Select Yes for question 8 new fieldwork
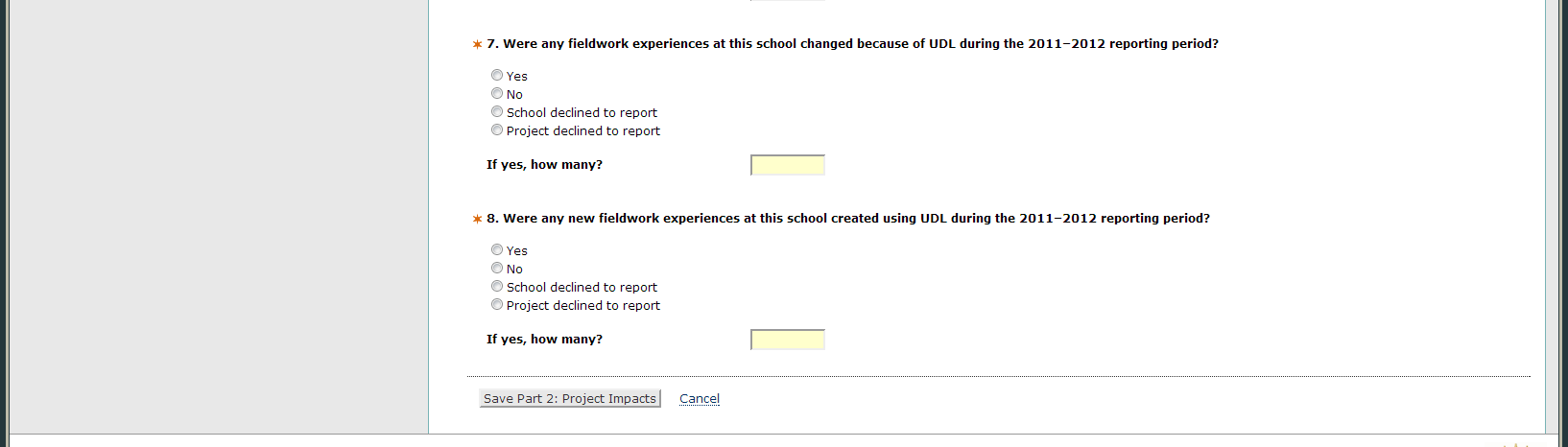The width and height of the screenshot is (1568, 447). [497, 249]
